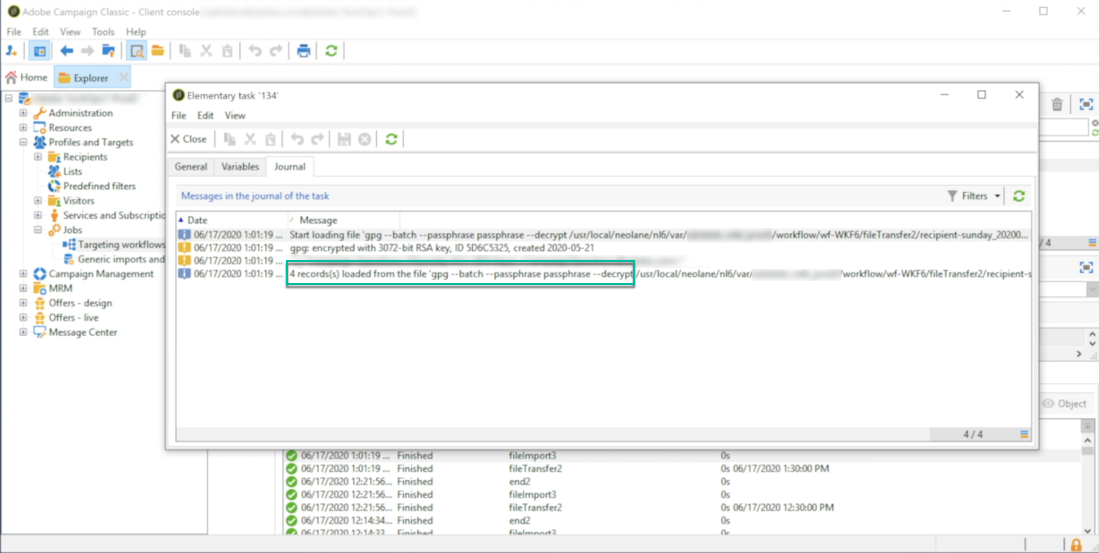Click the green Refresh icon in main toolbar
The image size is (1099, 553).
332,50
